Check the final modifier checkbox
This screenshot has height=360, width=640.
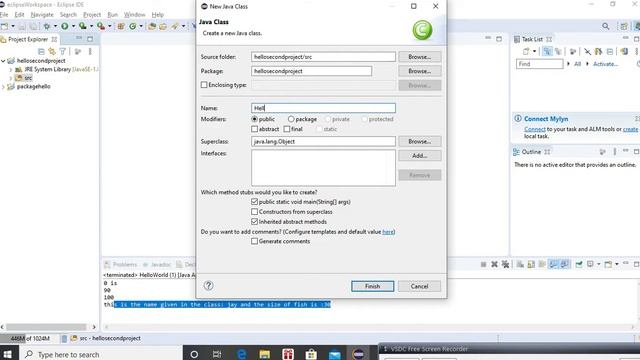coord(287,129)
